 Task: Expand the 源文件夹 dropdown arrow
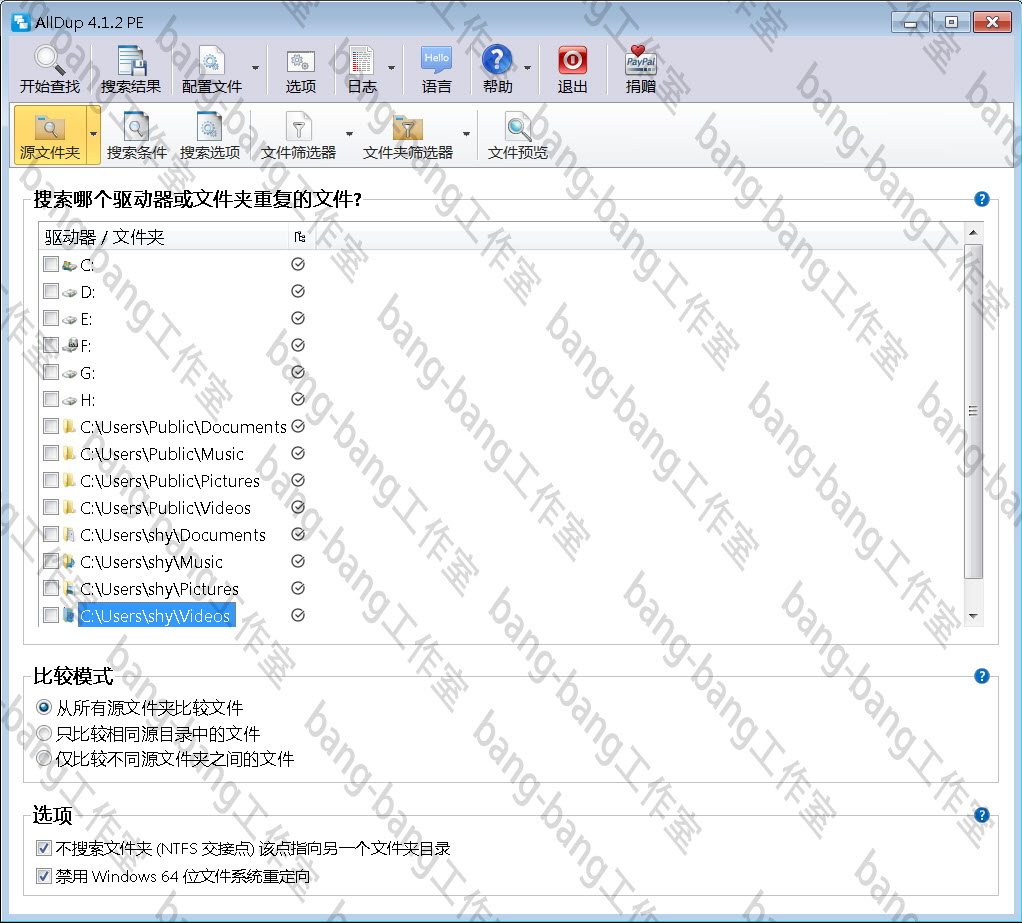94,134
